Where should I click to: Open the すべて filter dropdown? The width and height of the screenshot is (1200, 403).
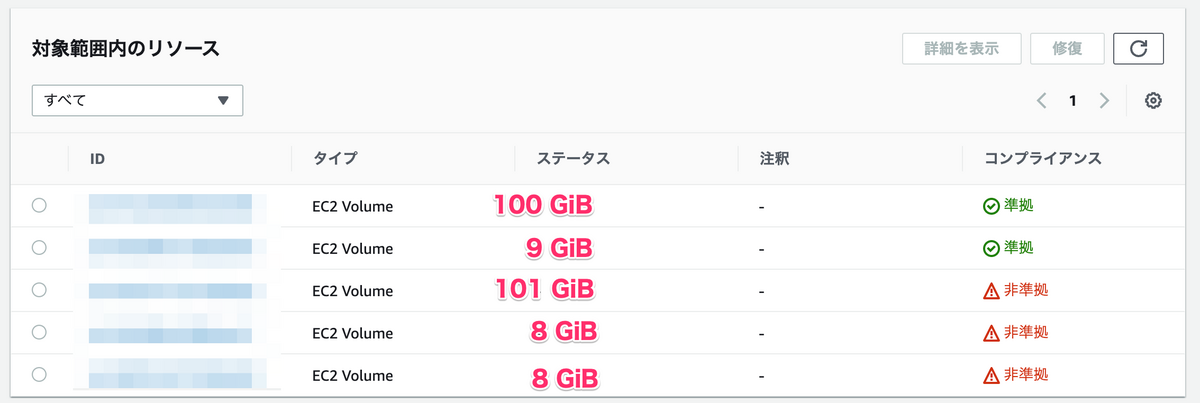(x=138, y=100)
